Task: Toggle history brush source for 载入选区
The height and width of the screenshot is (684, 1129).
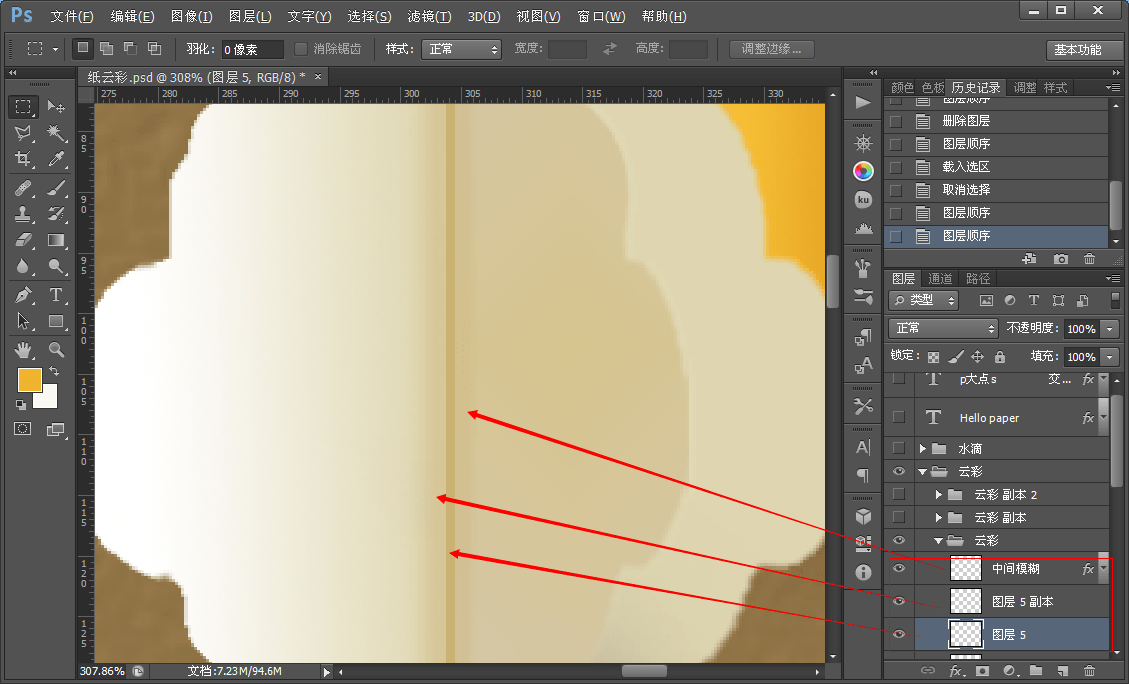Action: 896,167
